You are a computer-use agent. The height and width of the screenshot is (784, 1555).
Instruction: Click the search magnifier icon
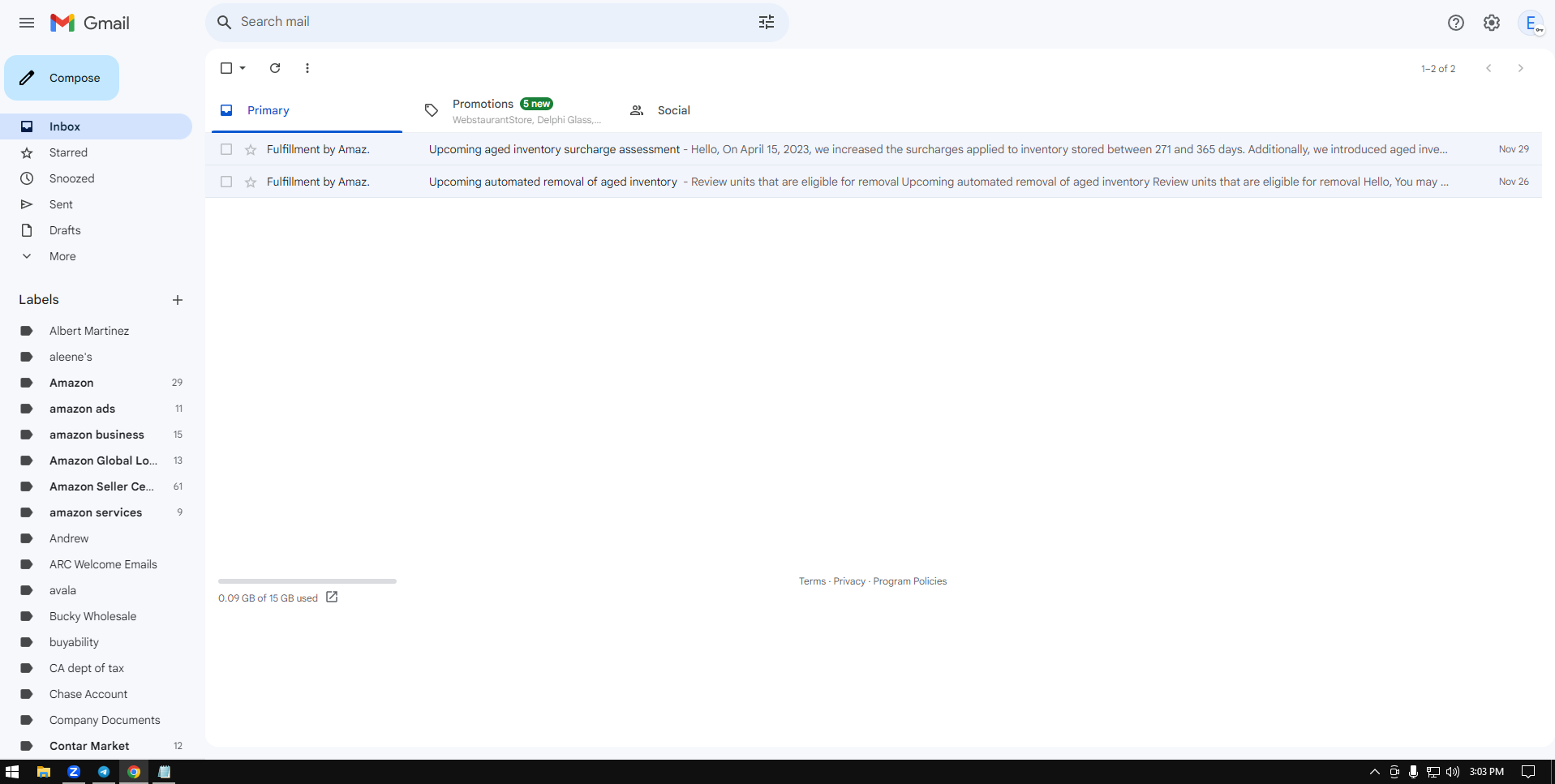[x=225, y=22]
